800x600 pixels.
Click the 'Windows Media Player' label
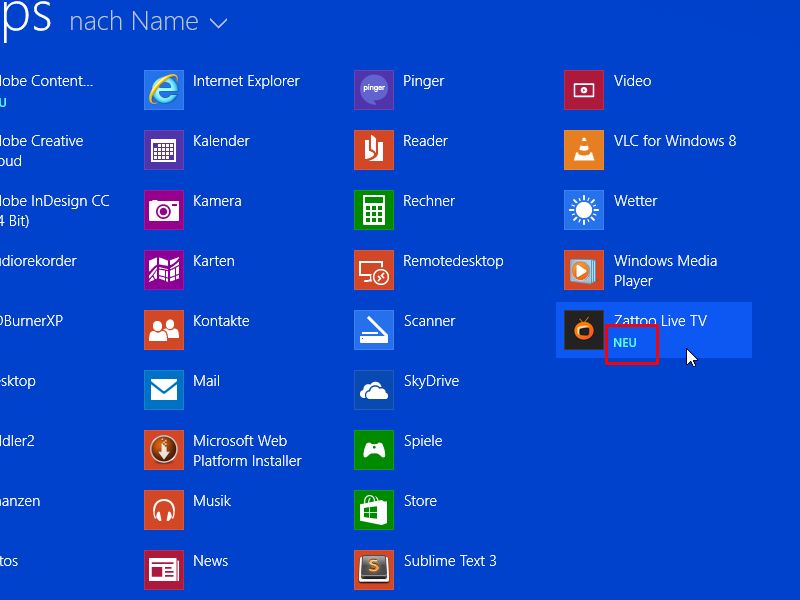point(665,271)
